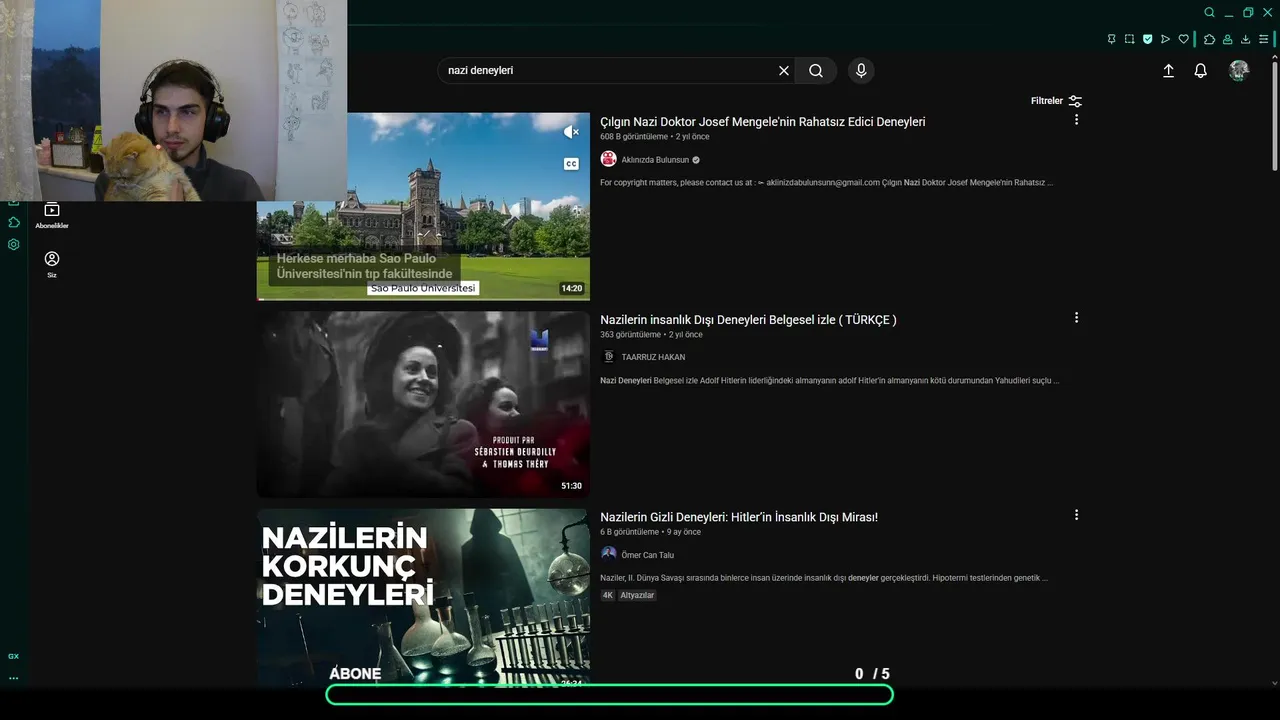Open 'Nazilerin insanlık Dışı Deneyleri Belgesel' title
The width and height of the screenshot is (1280, 720).
coord(748,320)
